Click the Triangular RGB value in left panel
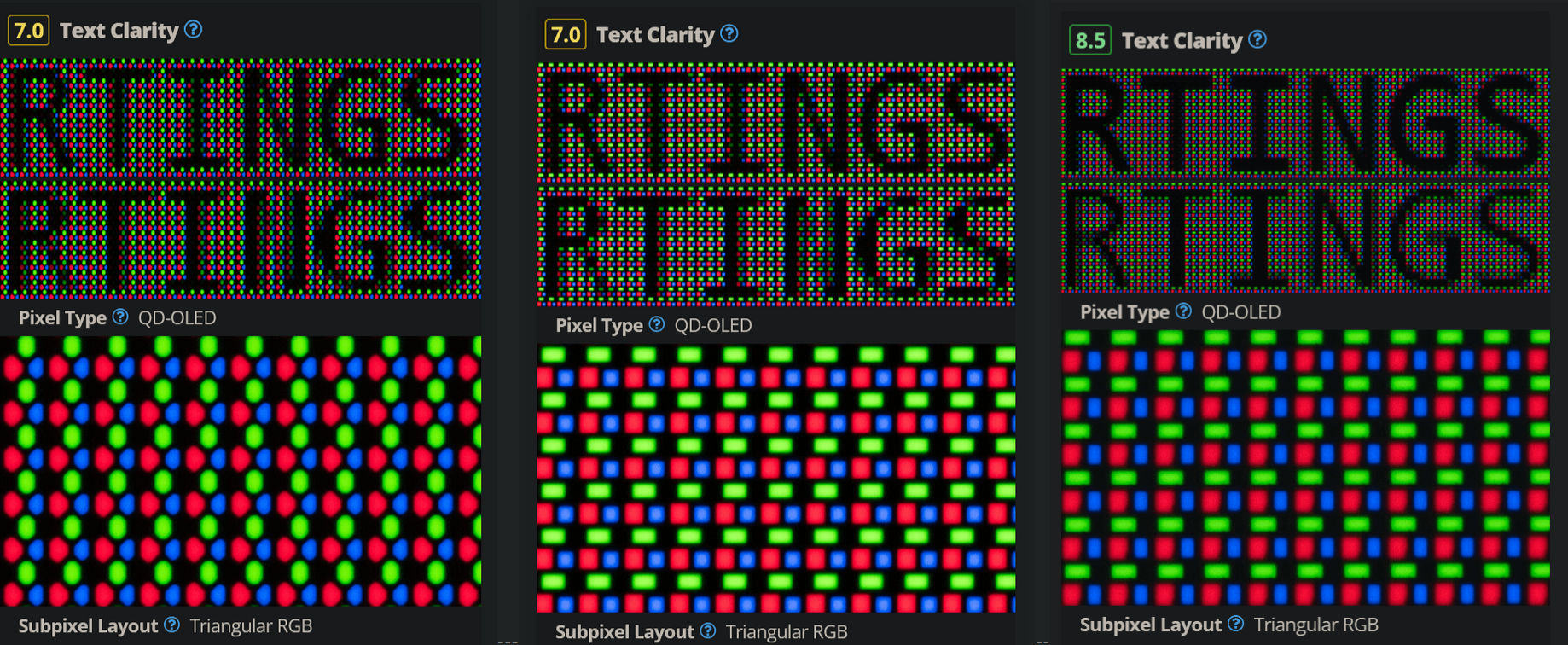 click(251, 625)
